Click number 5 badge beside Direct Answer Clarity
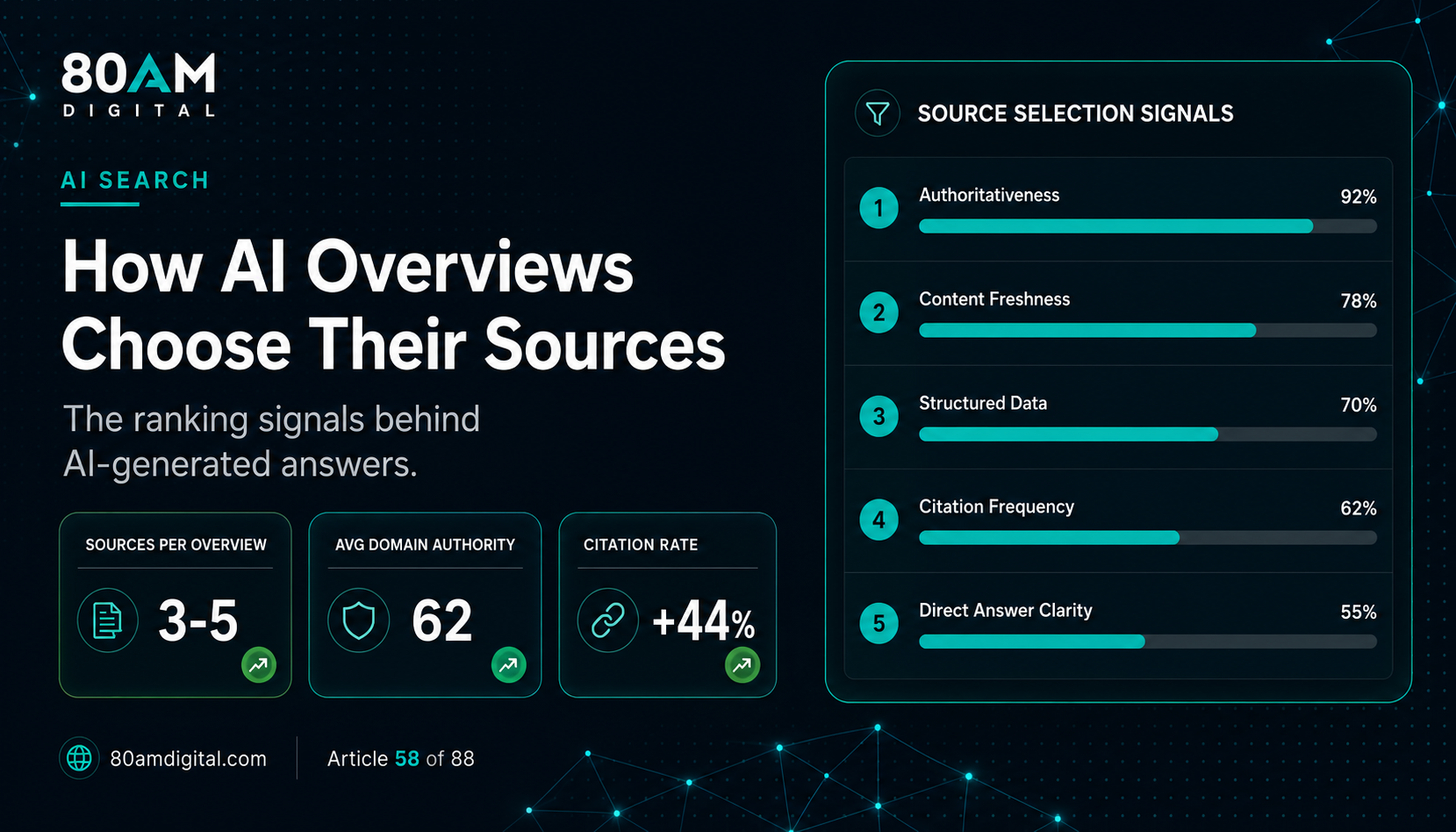The width and height of the screenshot is (1456, 832). pos(879,624)
